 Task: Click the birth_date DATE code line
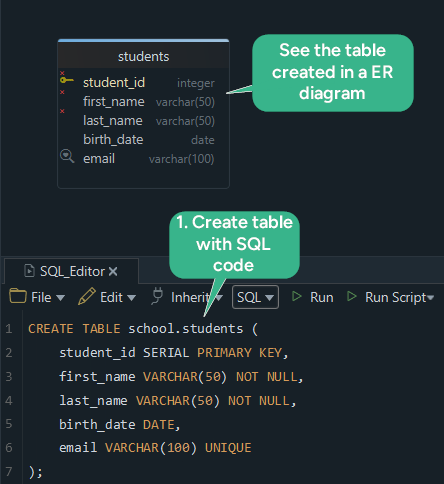[120, 425]
